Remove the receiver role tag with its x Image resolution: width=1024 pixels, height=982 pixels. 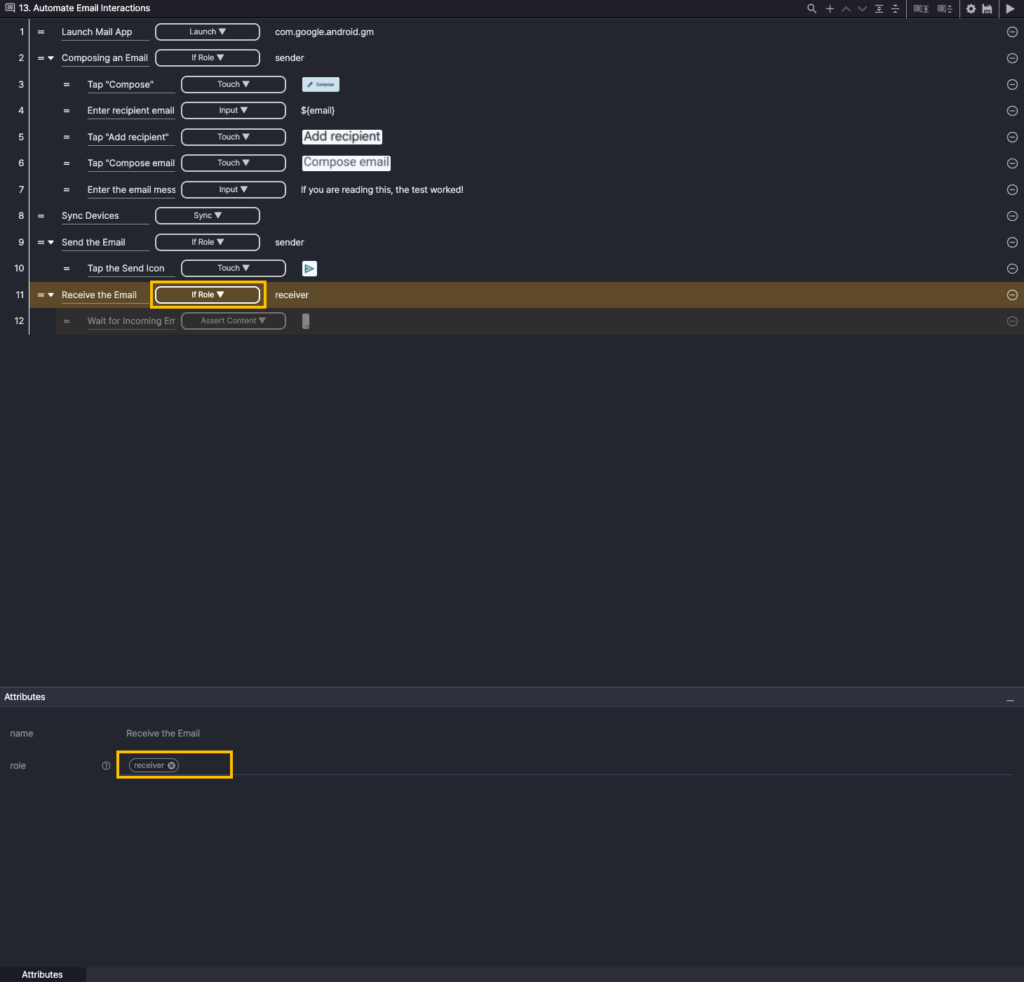coord(172,765)
